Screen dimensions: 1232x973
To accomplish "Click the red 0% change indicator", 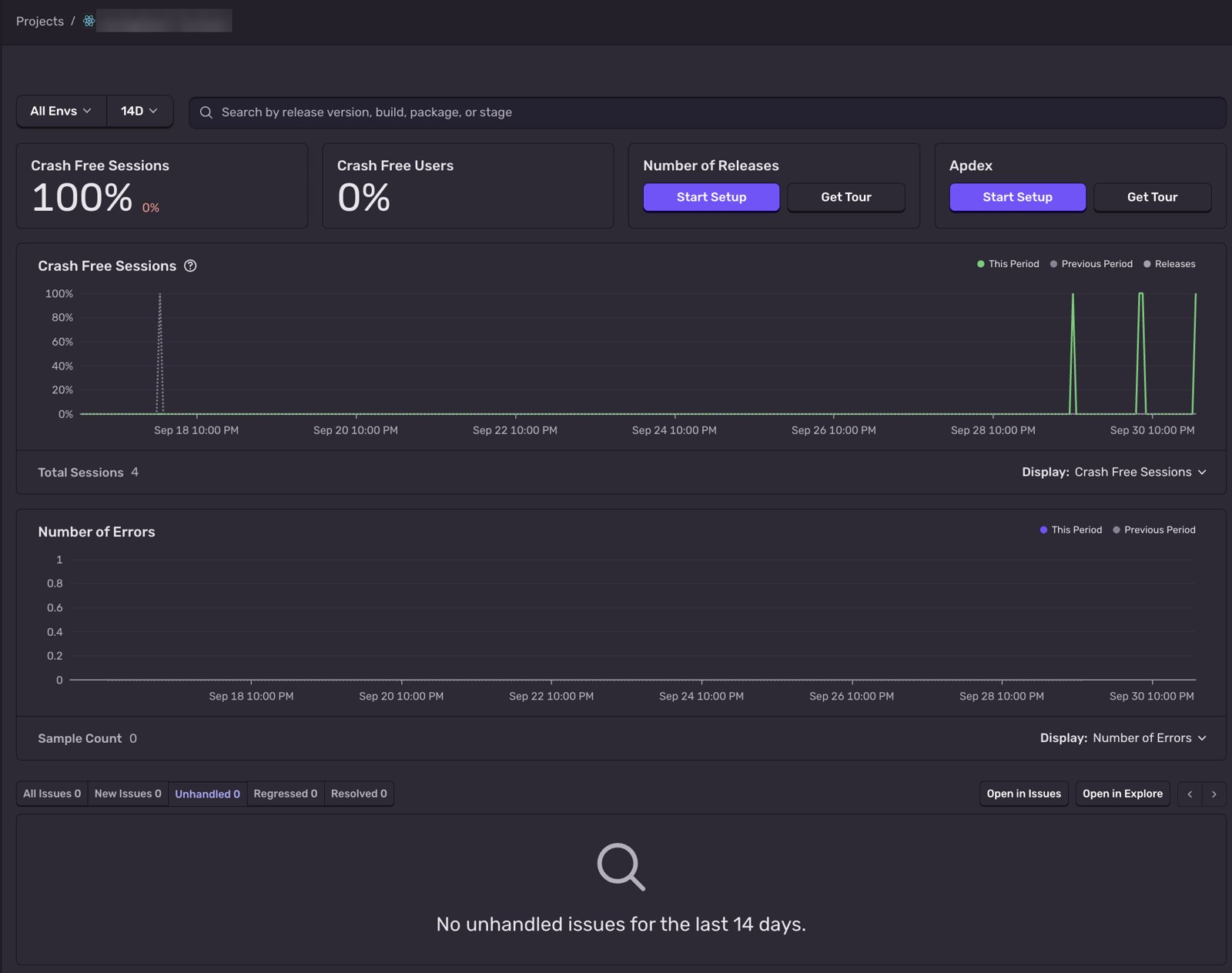I will pyautogui.click(x=151, y=208).
